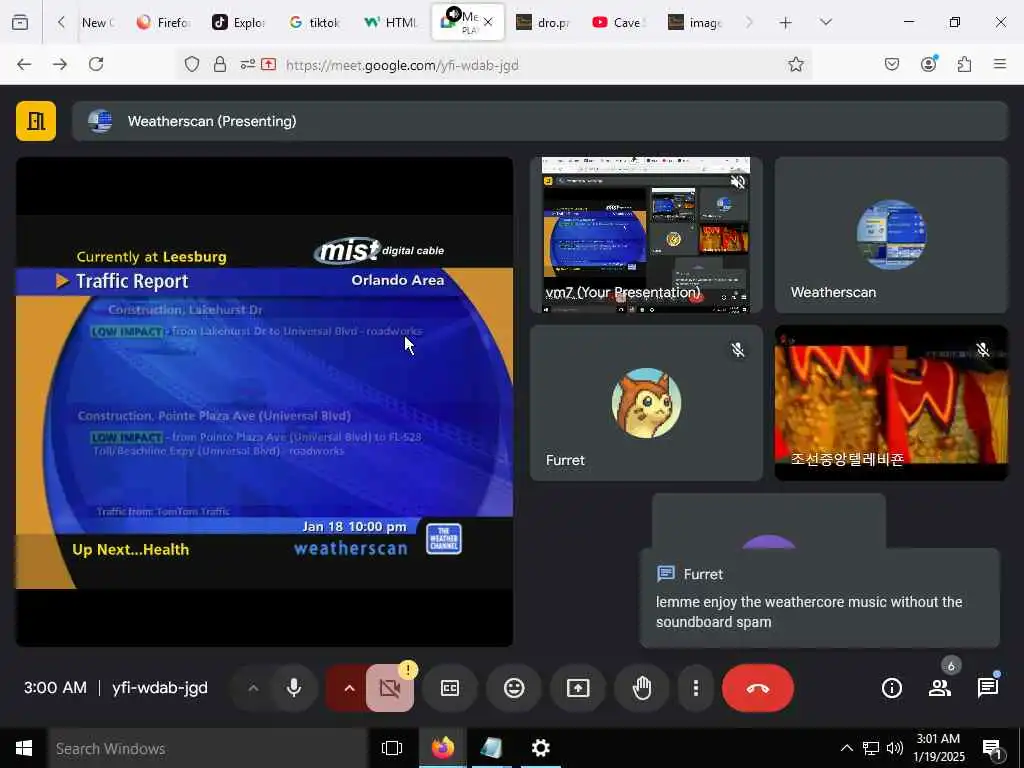Switch to the HTML tab

tap(391, 22)
